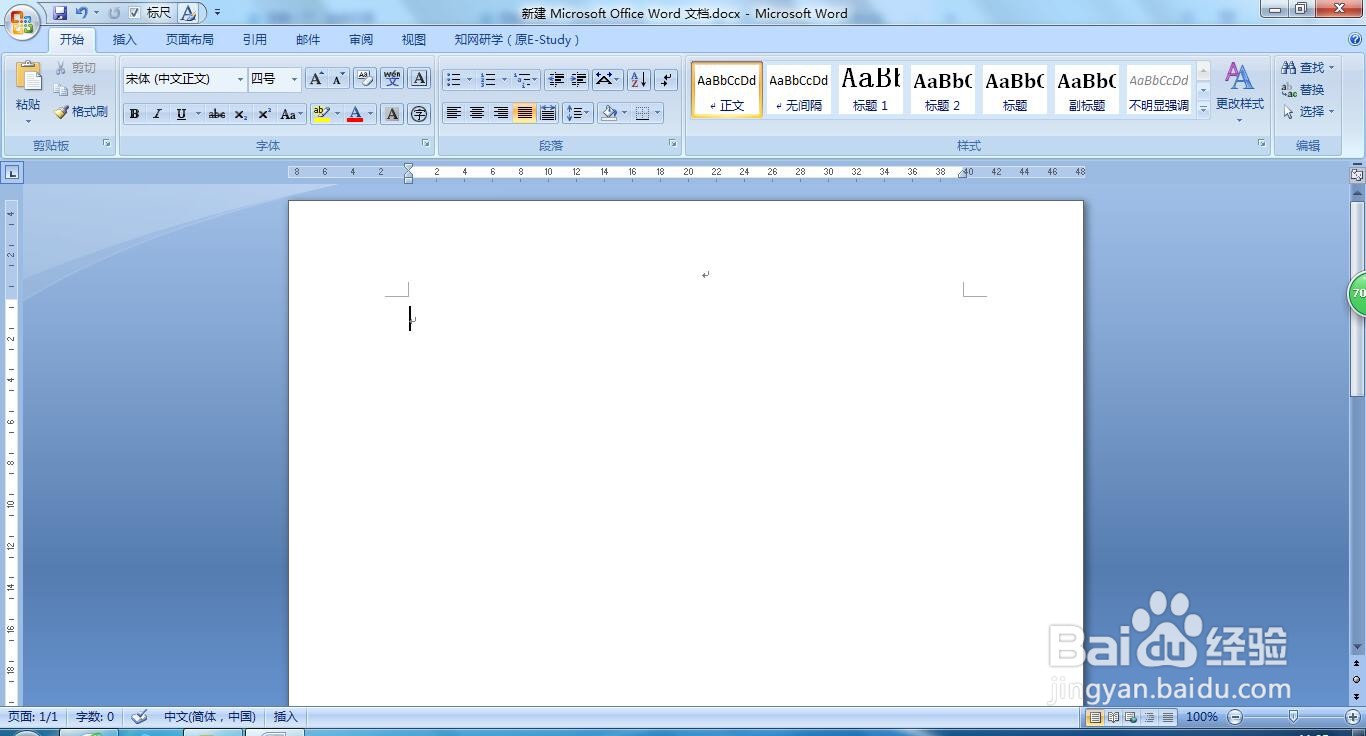The height and width of the screenshot is (736, 1366).
Task: Click 更改样式 (Change Styles) button
Action: 1240,92
